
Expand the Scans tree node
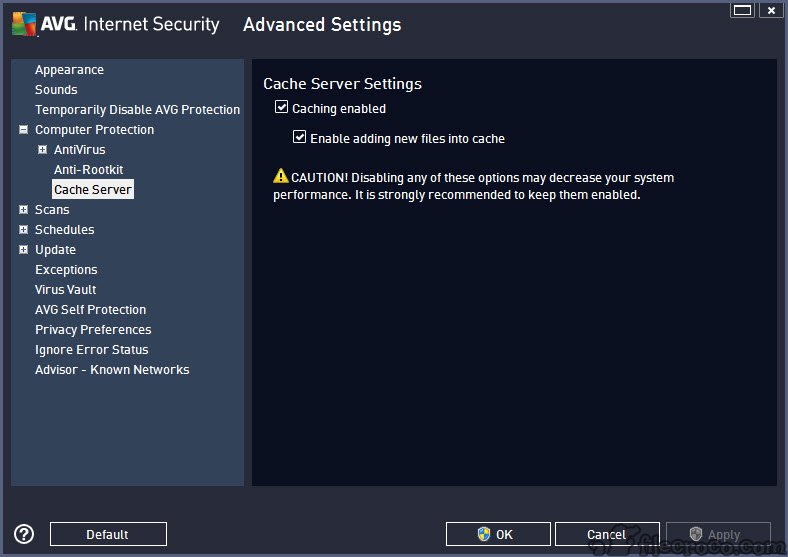23,210
